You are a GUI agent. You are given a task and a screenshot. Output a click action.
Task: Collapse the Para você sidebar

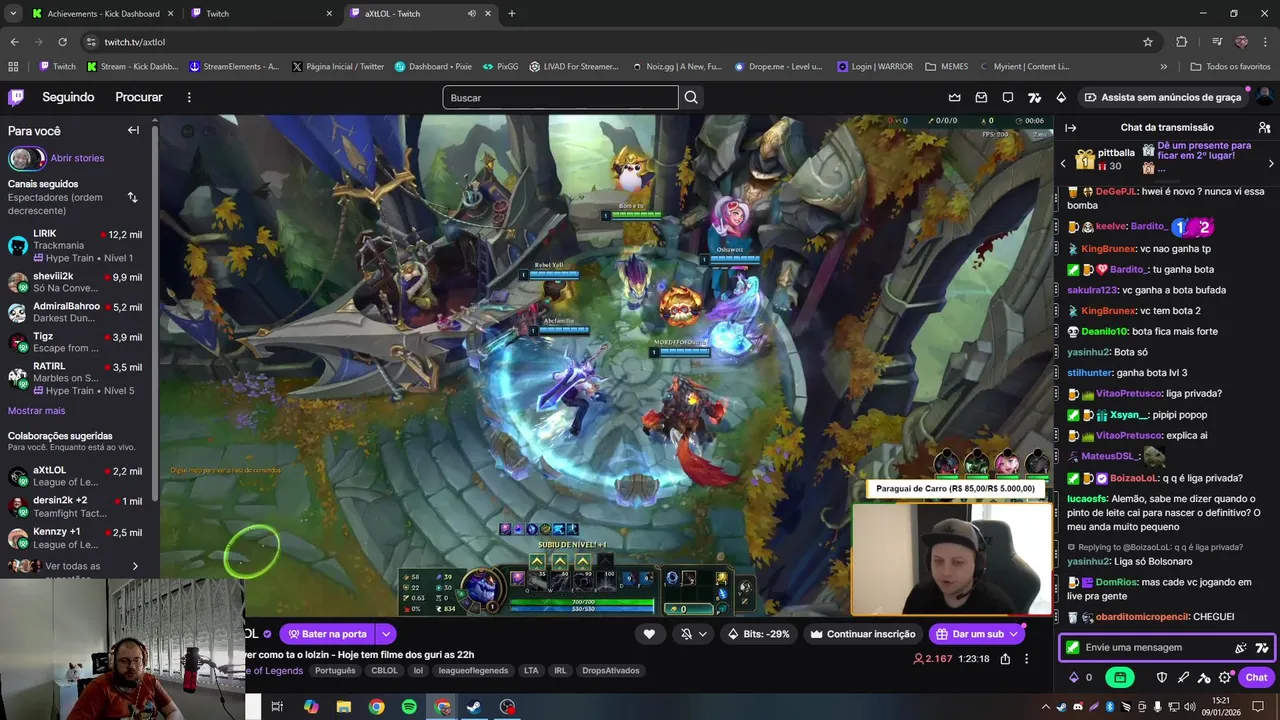coord(133,130)
